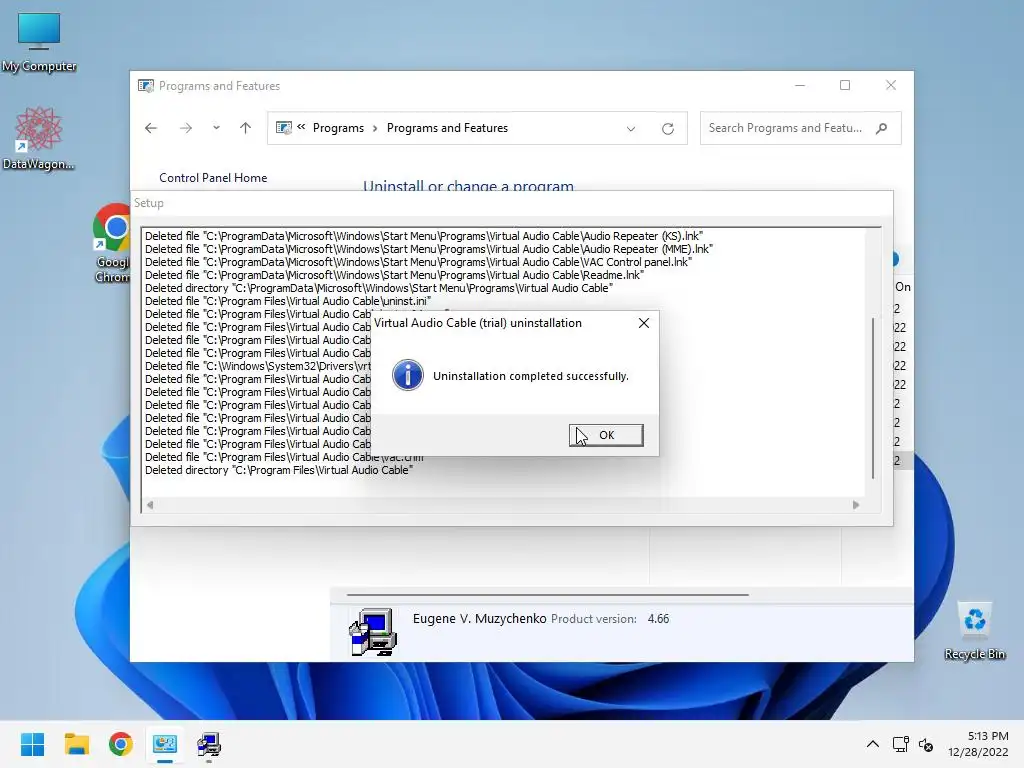Viewport: 1024px width, 768px height.
Task: Click log line for Audio Repeater (MME).lnk
Action: pyautogui.click(x=429, y=249)
